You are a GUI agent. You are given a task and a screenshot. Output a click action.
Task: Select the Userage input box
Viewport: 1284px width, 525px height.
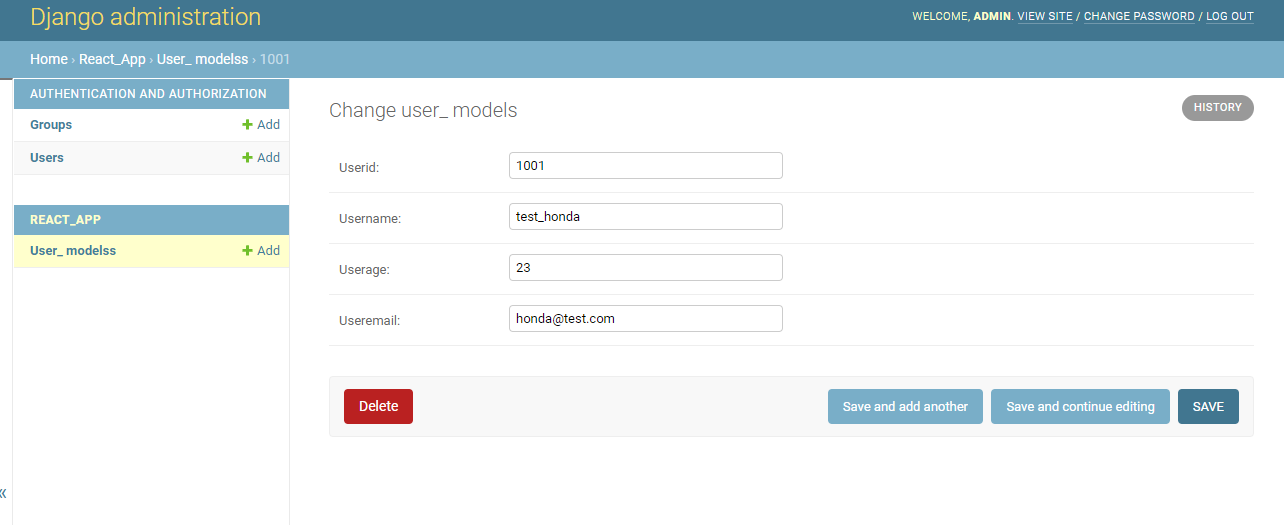[645, 268]
